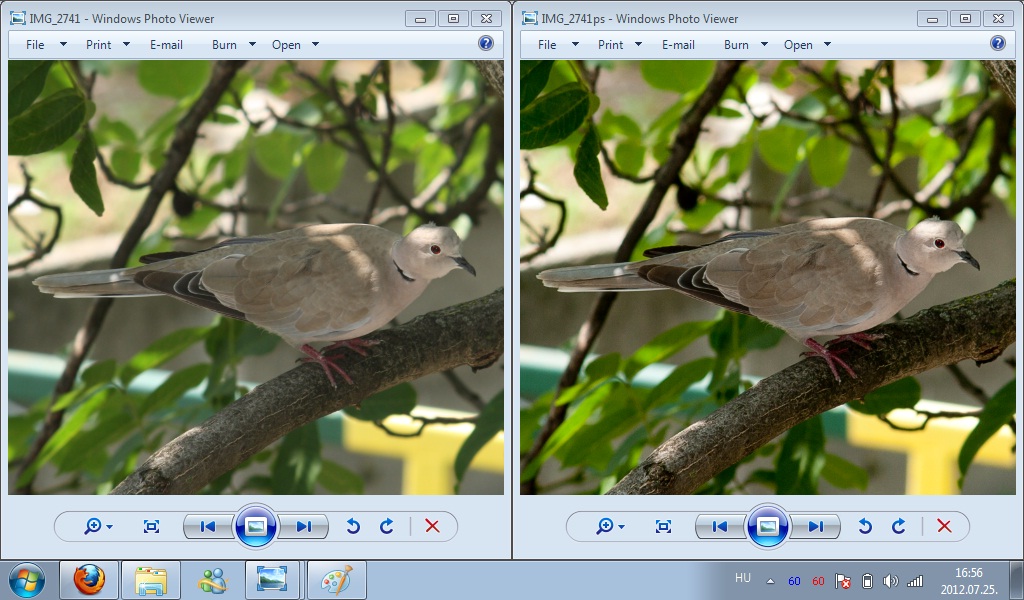Fit image to window in IMG_2741ps viewer
1024x600 pixels.
tap(664, 526)
